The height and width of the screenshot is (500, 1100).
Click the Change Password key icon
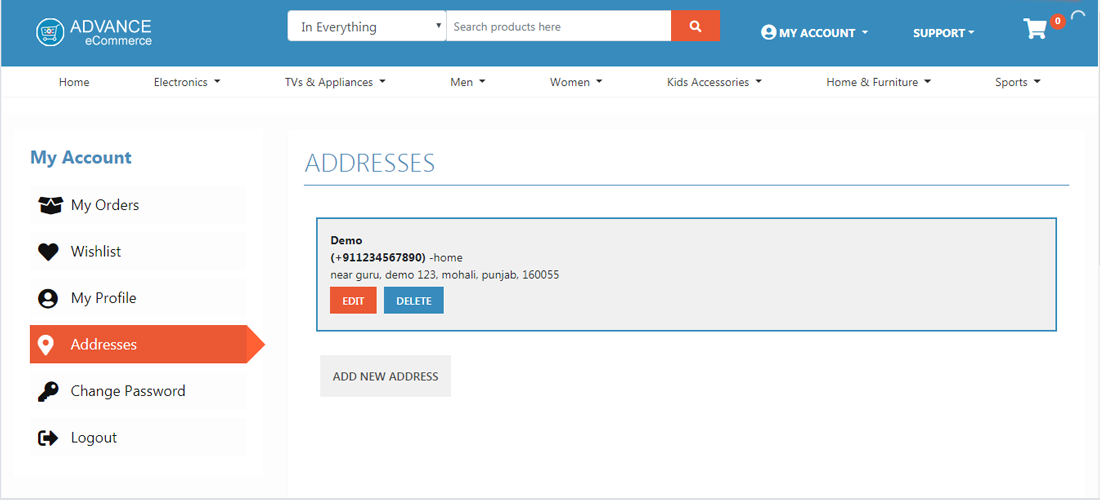tap(48, 391)
